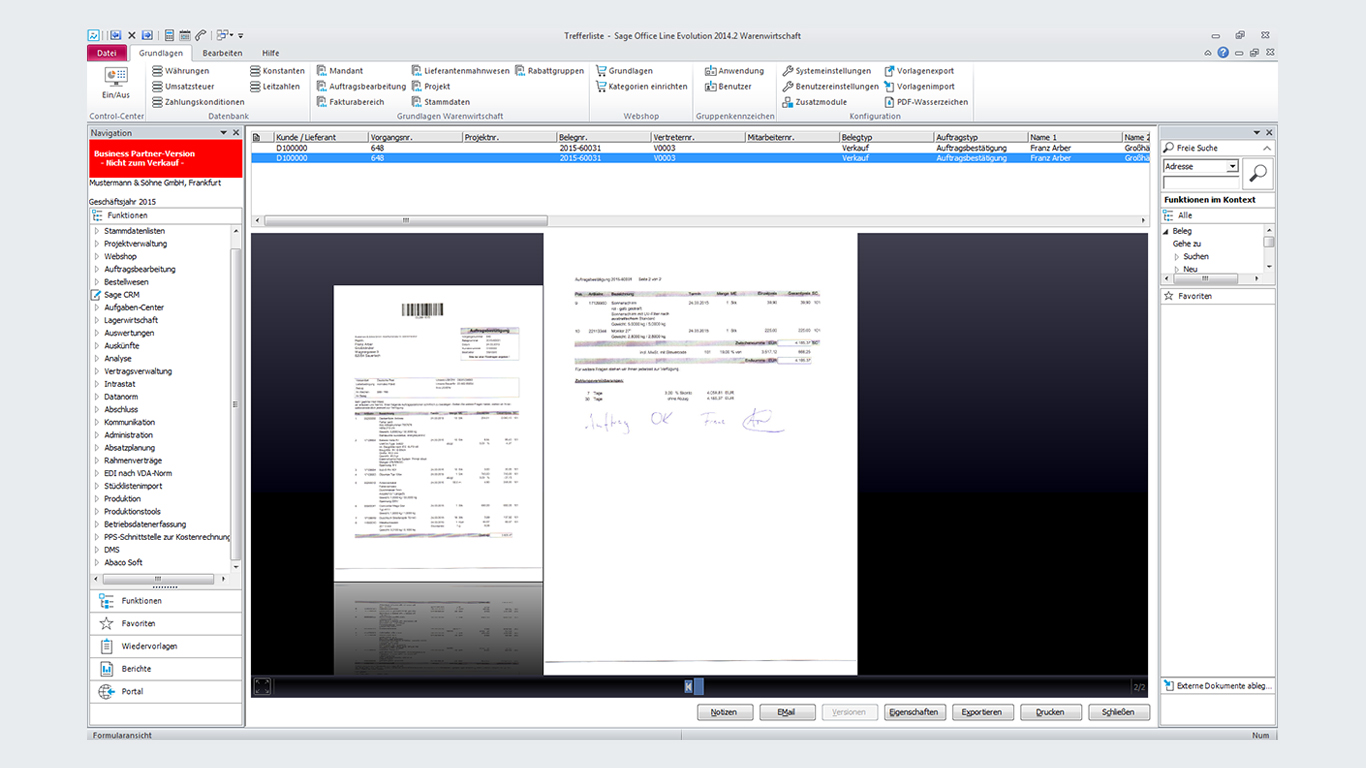Open Auftragsbearbeitung in the ribbon
This screenshot has height=768, width=1366.
coord(361,86)
